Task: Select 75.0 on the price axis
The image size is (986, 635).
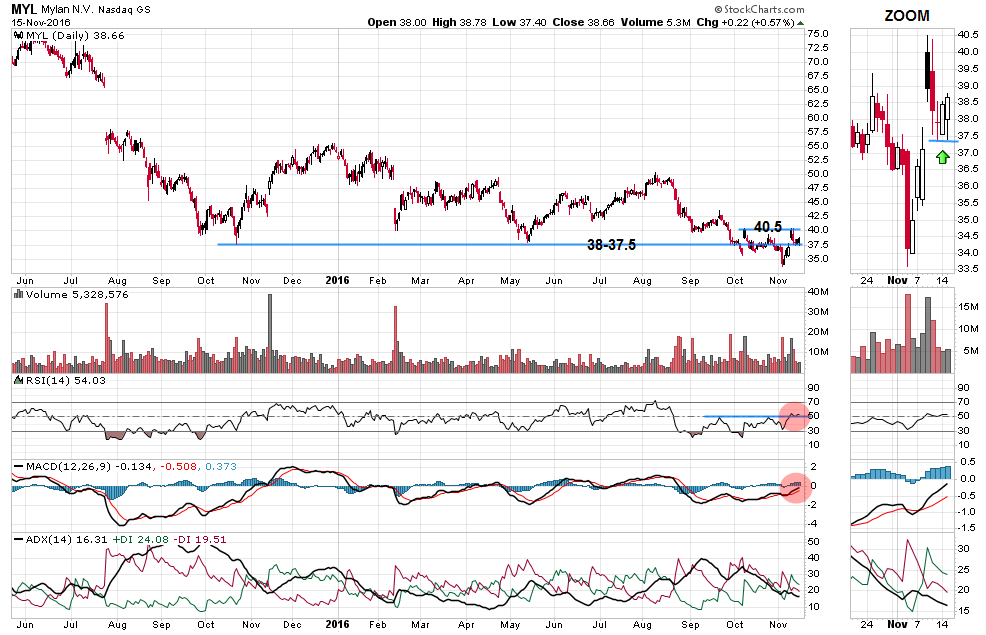Action: coord(817,34)
